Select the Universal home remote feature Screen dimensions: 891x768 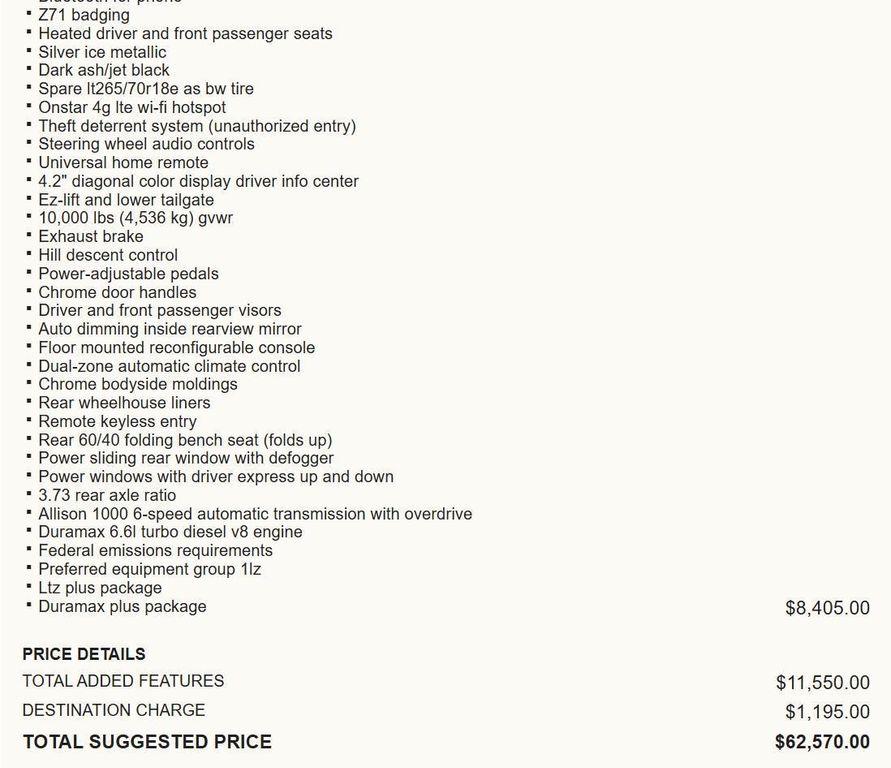point(123,162)
